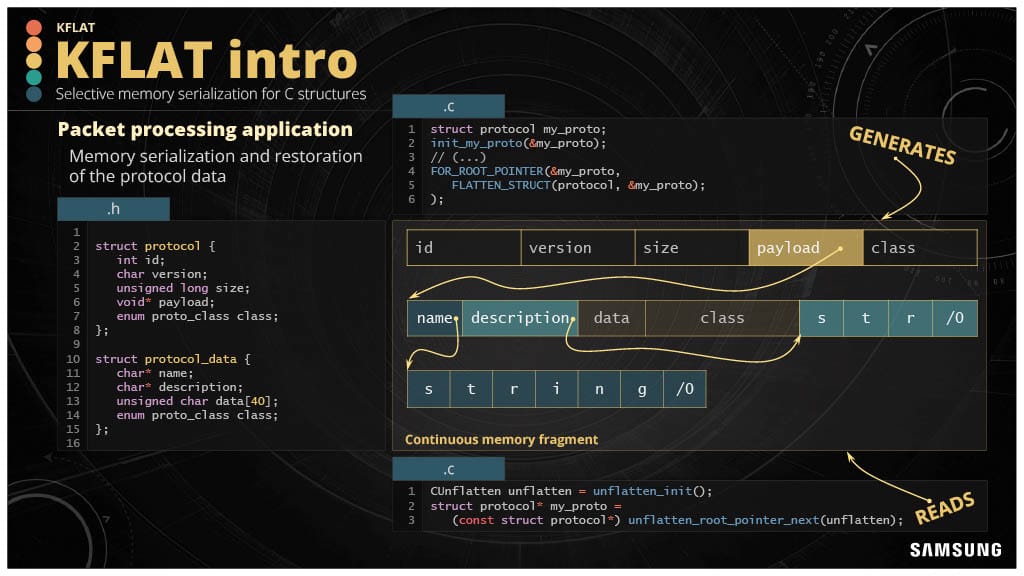This screenshot has height=576, width=1024.
Task: Click the 'unsigned long size;' code line
Action: click(x=183, y=288)
